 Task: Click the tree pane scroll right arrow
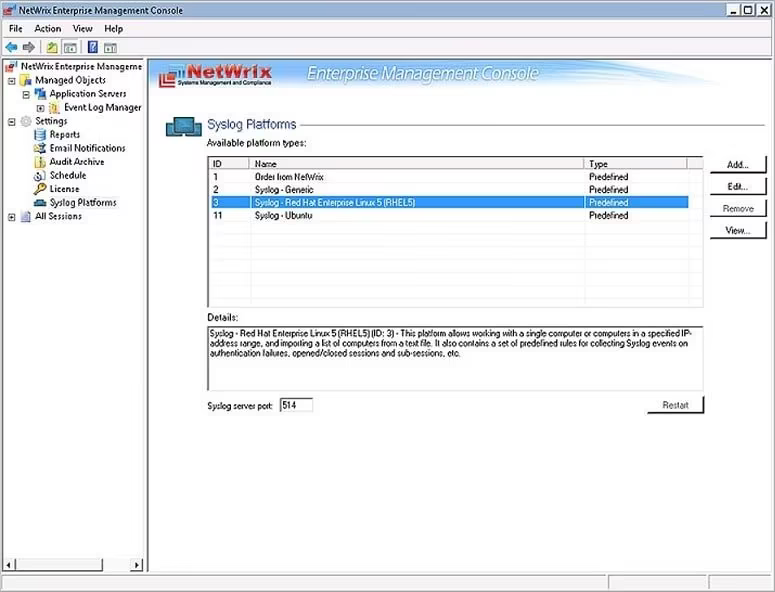[x=137, y=564]
